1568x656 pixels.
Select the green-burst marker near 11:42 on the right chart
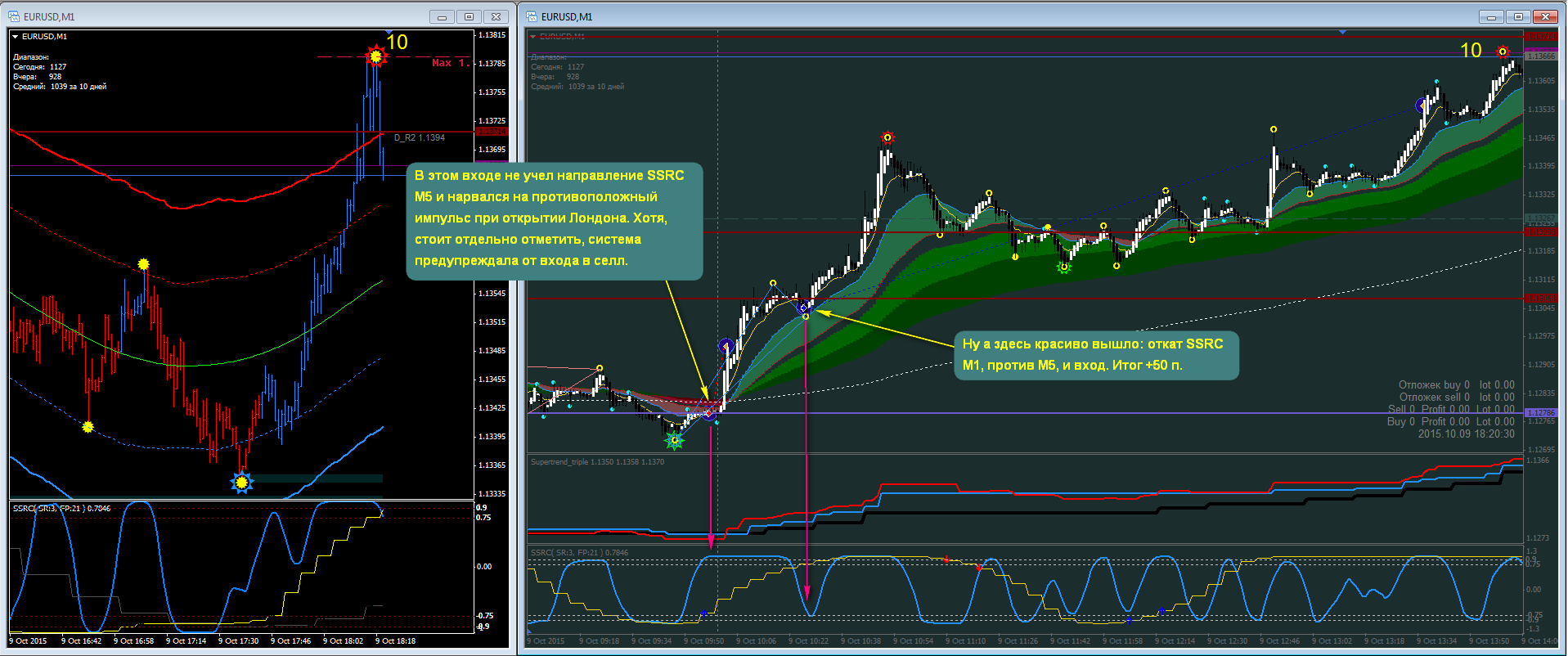coord(1064,267)
